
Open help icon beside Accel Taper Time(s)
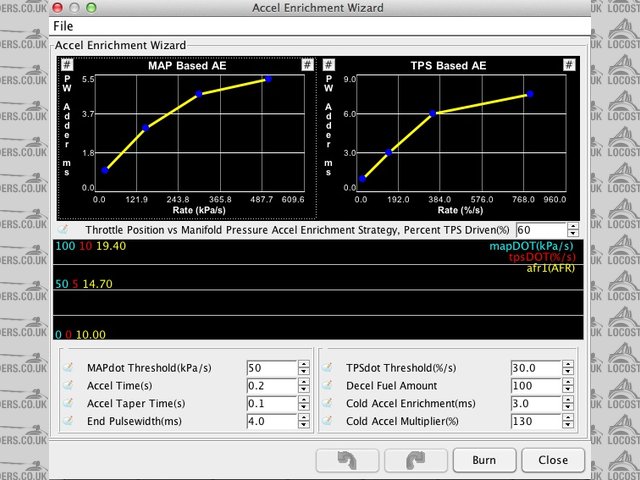pos(68,403)
